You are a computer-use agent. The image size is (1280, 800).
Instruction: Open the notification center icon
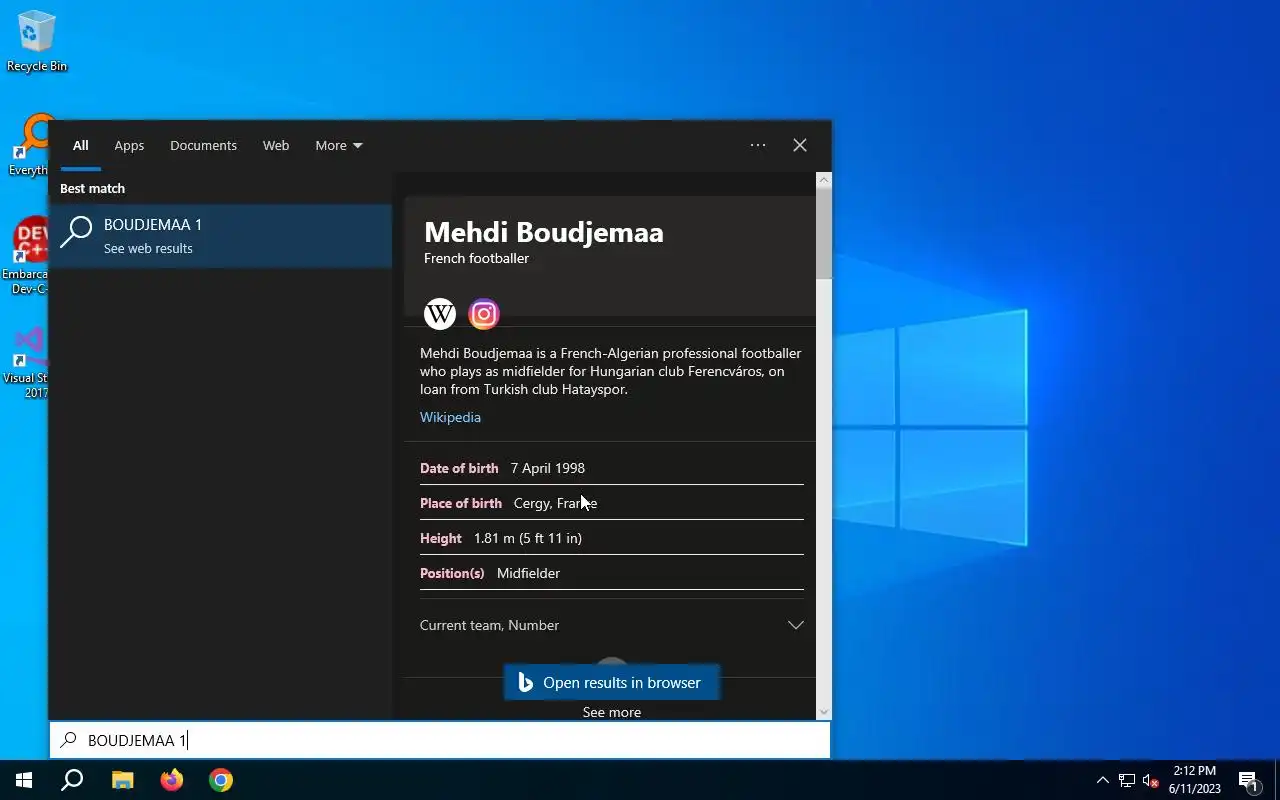pyautogui.click(x=1248, y=780)
